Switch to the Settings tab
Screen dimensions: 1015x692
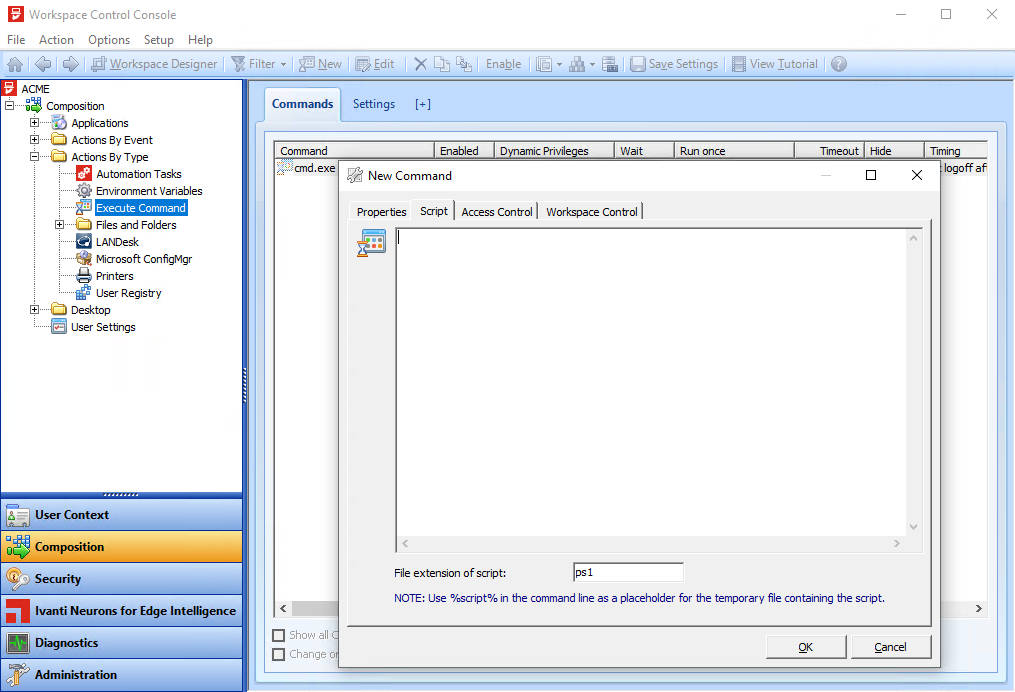pos(374,104)
